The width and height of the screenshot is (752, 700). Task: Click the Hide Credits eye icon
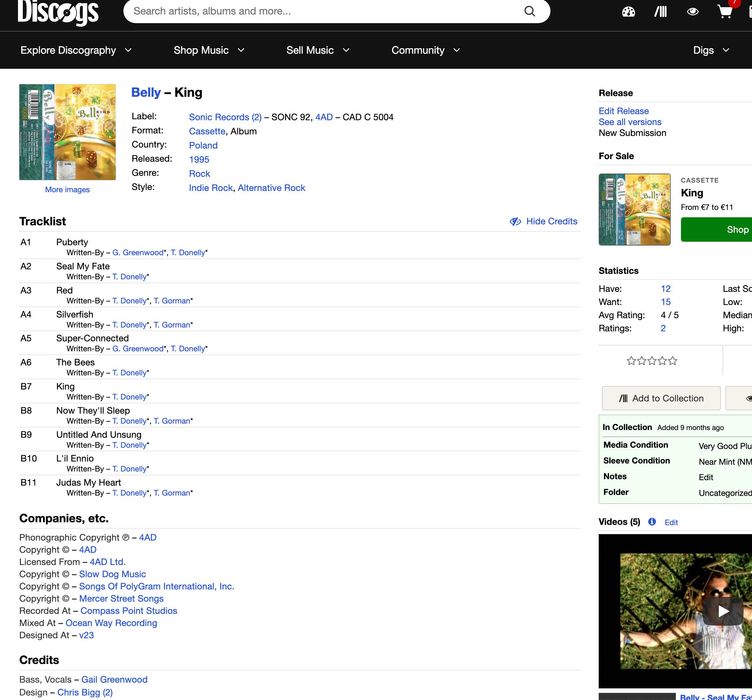tap(515, 222)
